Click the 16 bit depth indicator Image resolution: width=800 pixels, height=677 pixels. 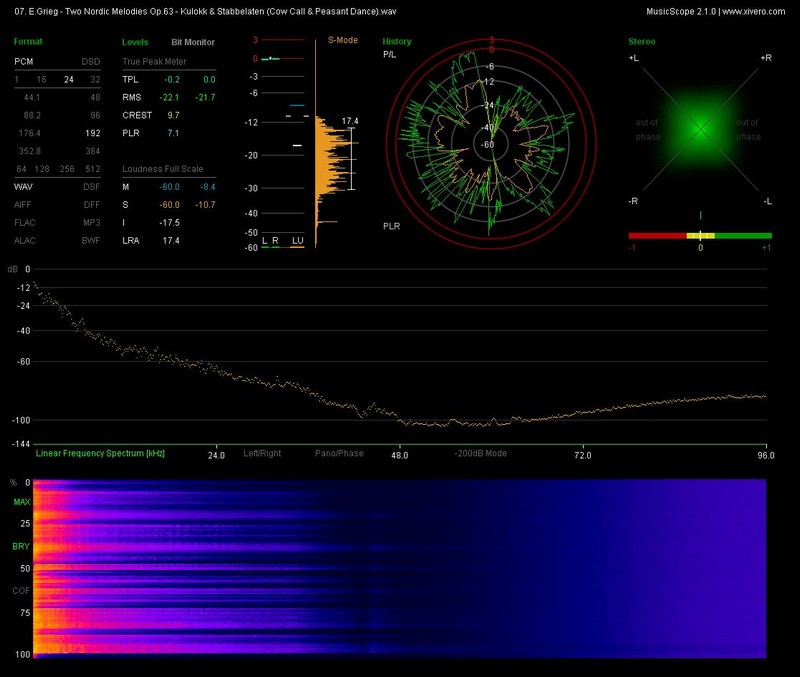(x=41, y=80)
